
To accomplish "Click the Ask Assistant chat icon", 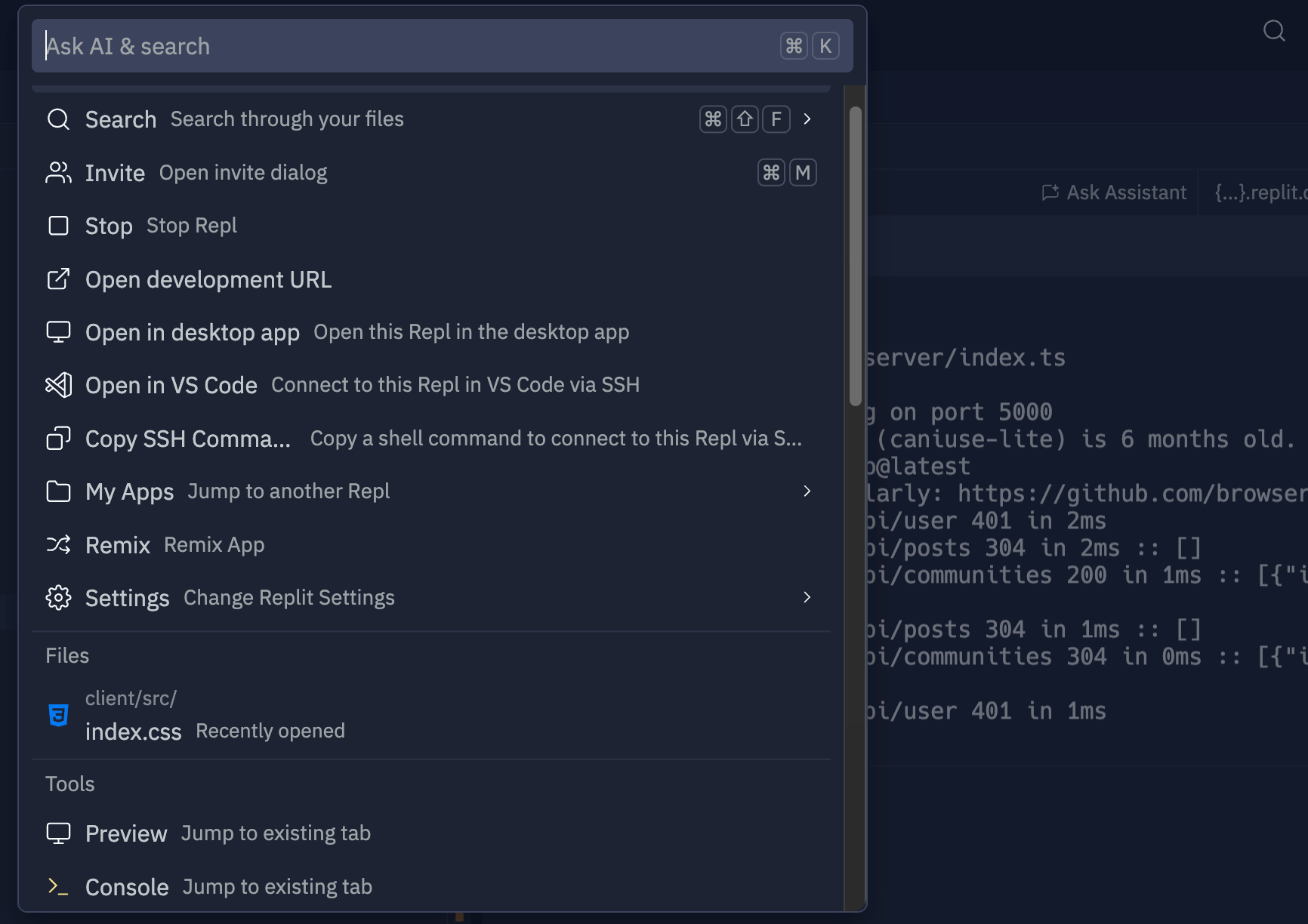I will pos(1050,192).
